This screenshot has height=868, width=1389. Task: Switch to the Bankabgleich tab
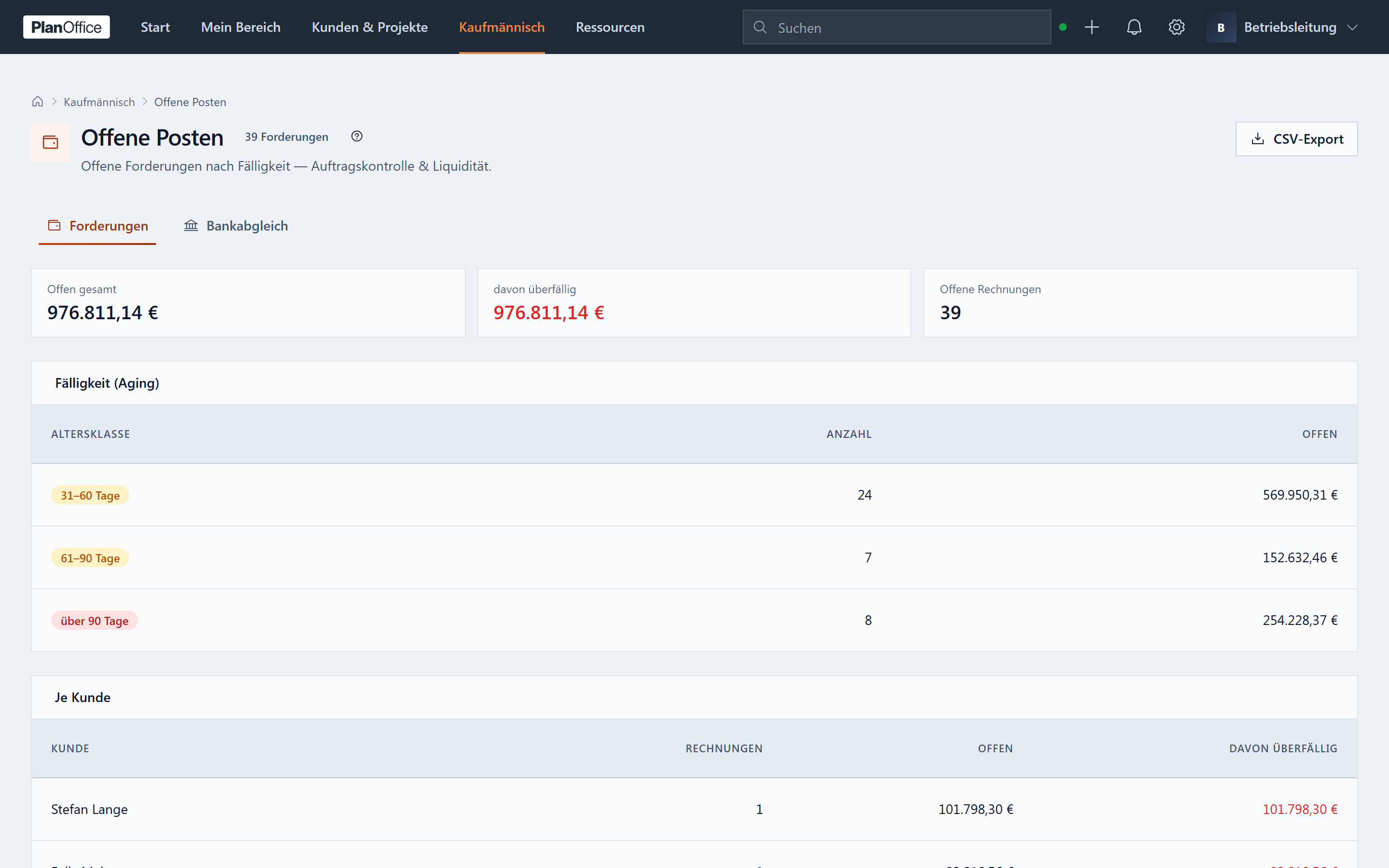pyautogui.click(x=236, y=226)
